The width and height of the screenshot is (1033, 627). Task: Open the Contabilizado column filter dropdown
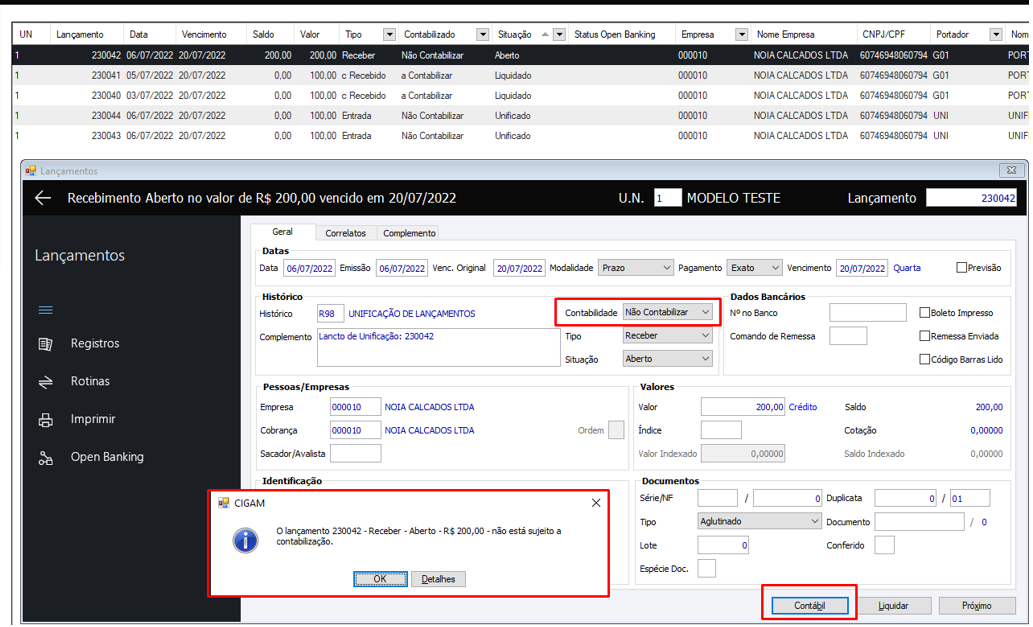[x=483, y=34]
